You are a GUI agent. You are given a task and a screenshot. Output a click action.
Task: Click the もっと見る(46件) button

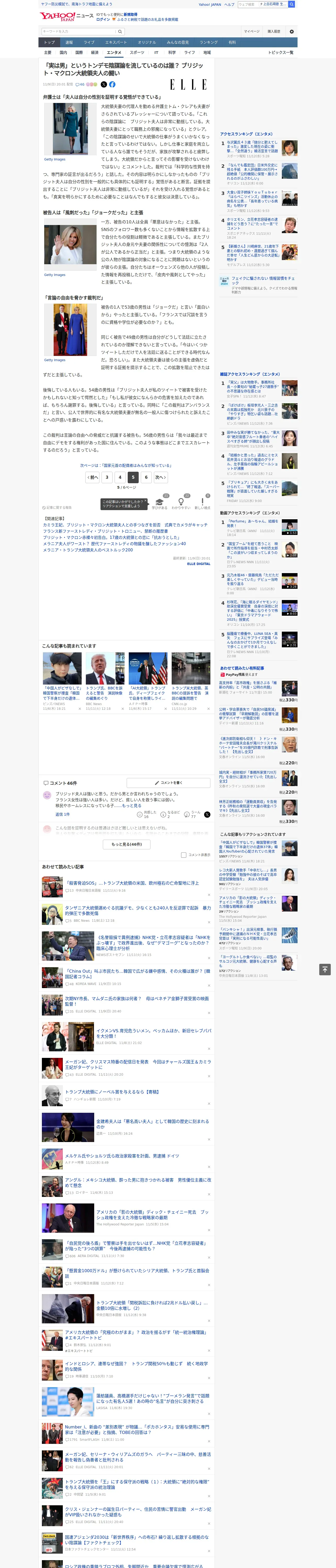[x=127, y=844]
